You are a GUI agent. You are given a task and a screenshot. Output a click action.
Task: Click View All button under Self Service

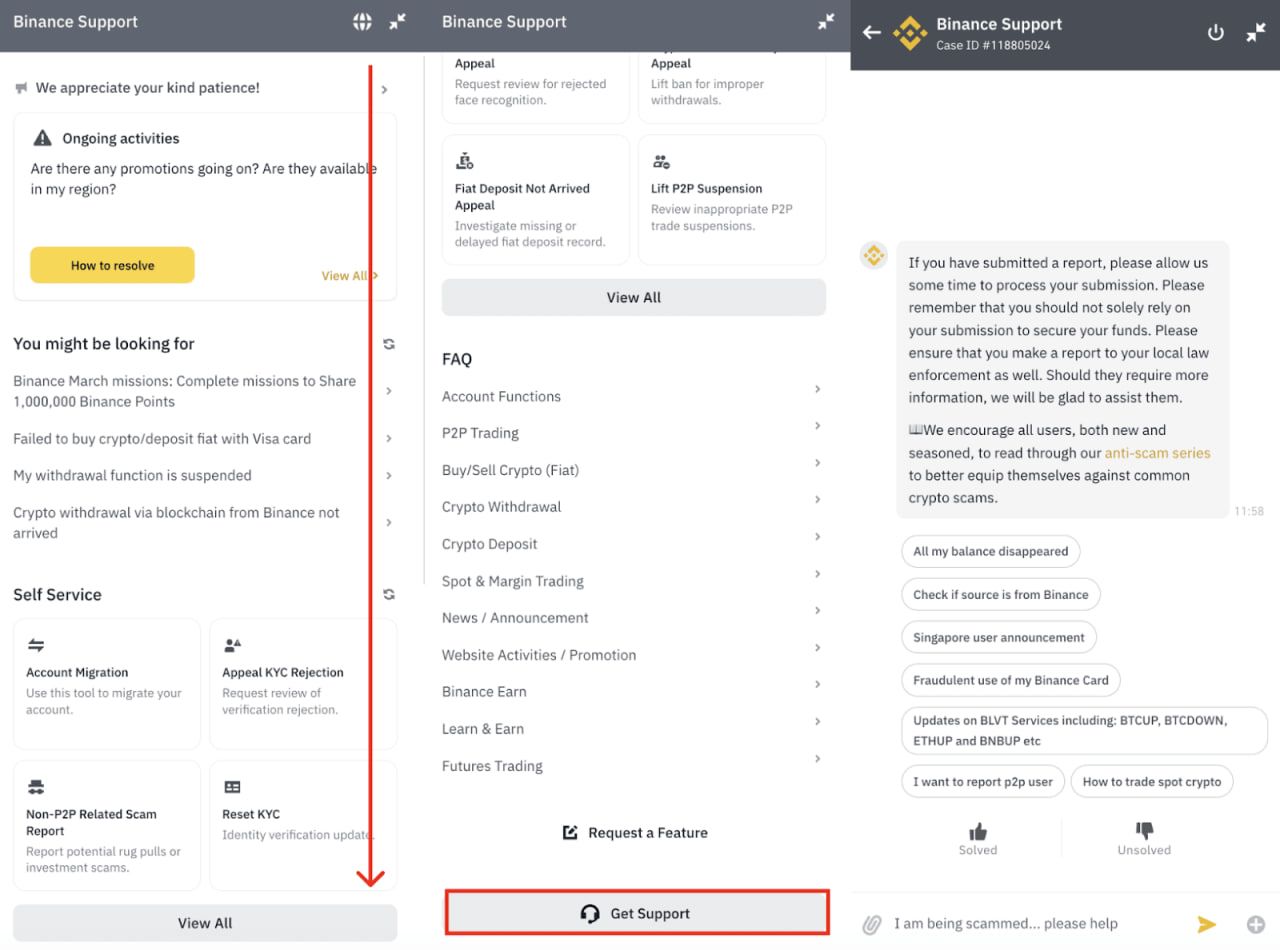tap(205, 923)
